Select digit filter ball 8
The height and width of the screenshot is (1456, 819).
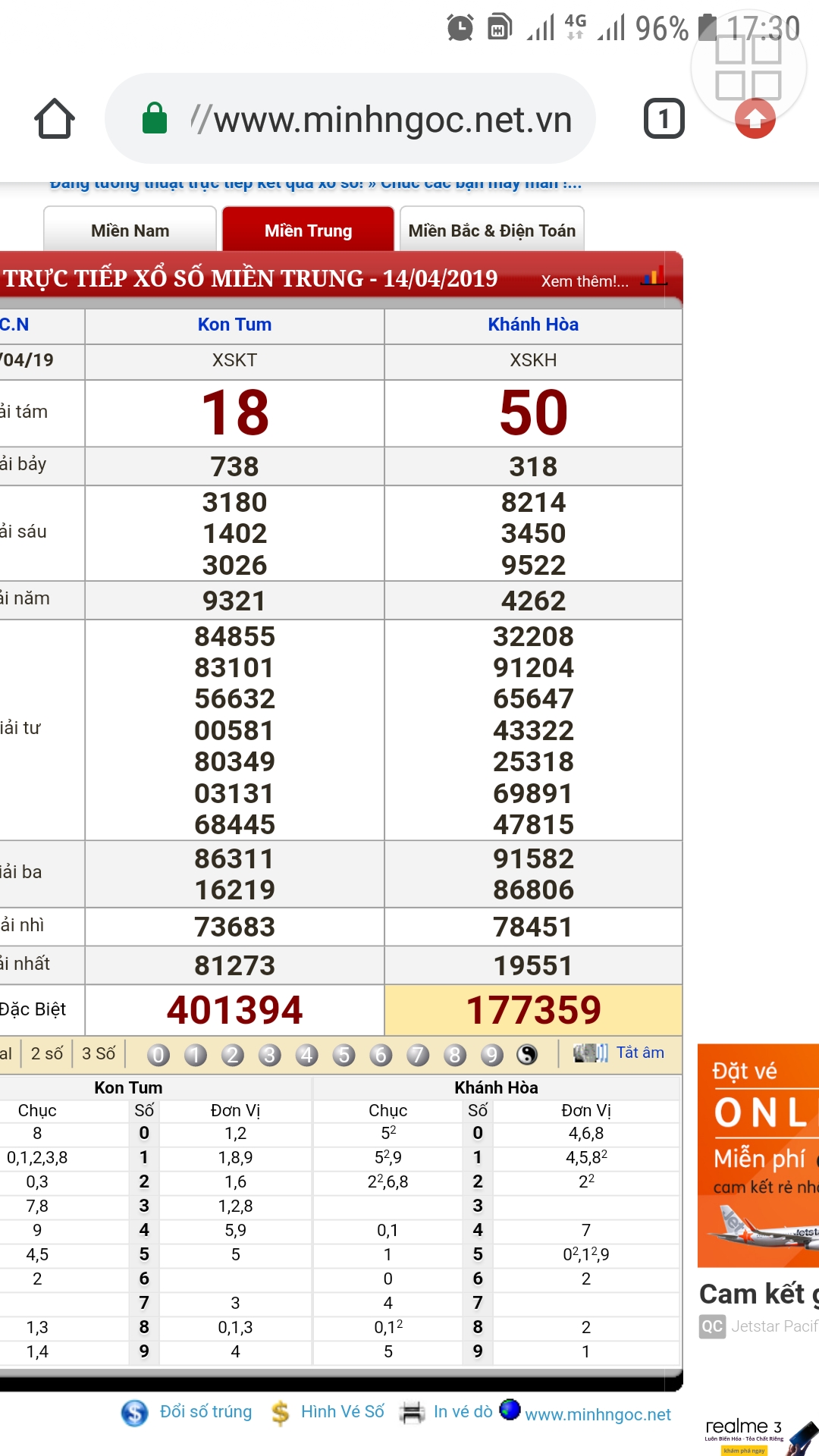coord(455,1055)
